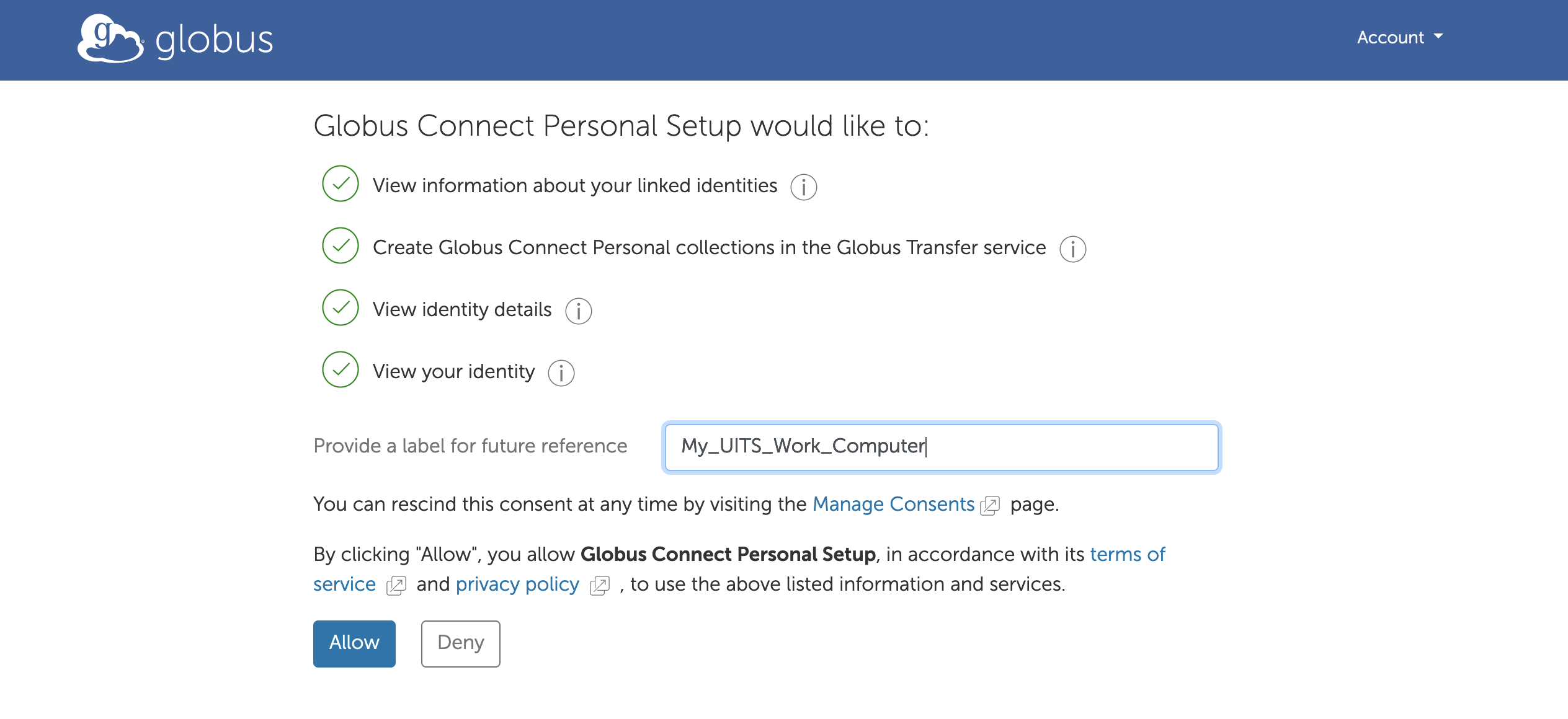
Task: Click info icon beside View identity details
Action: (x=579, y=311)
